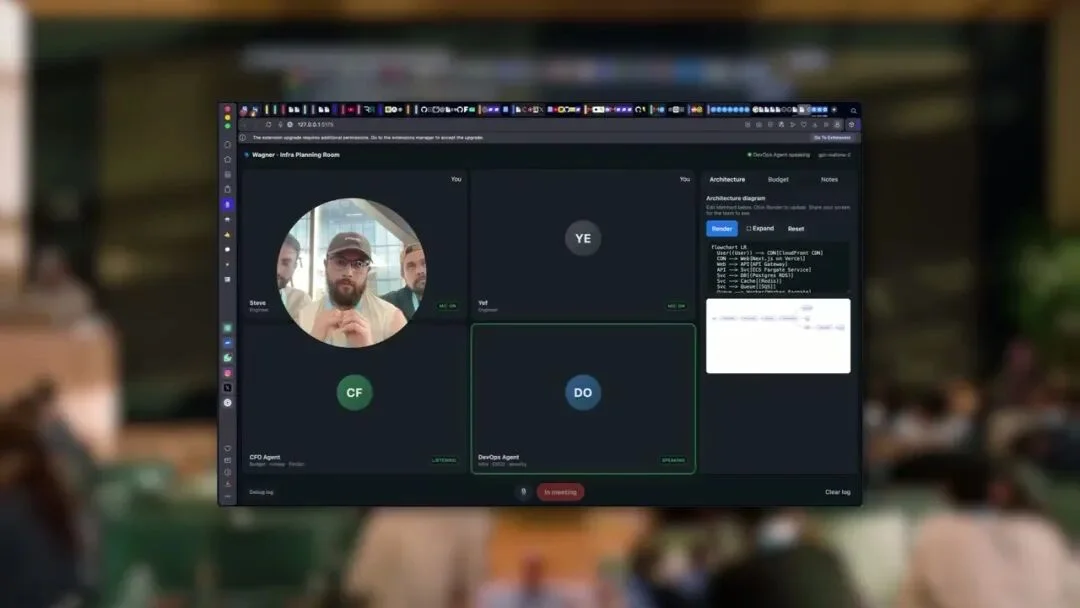Toggle the microphone button beside In meeting
1080x608 pixels.
(x=523, y=492)
